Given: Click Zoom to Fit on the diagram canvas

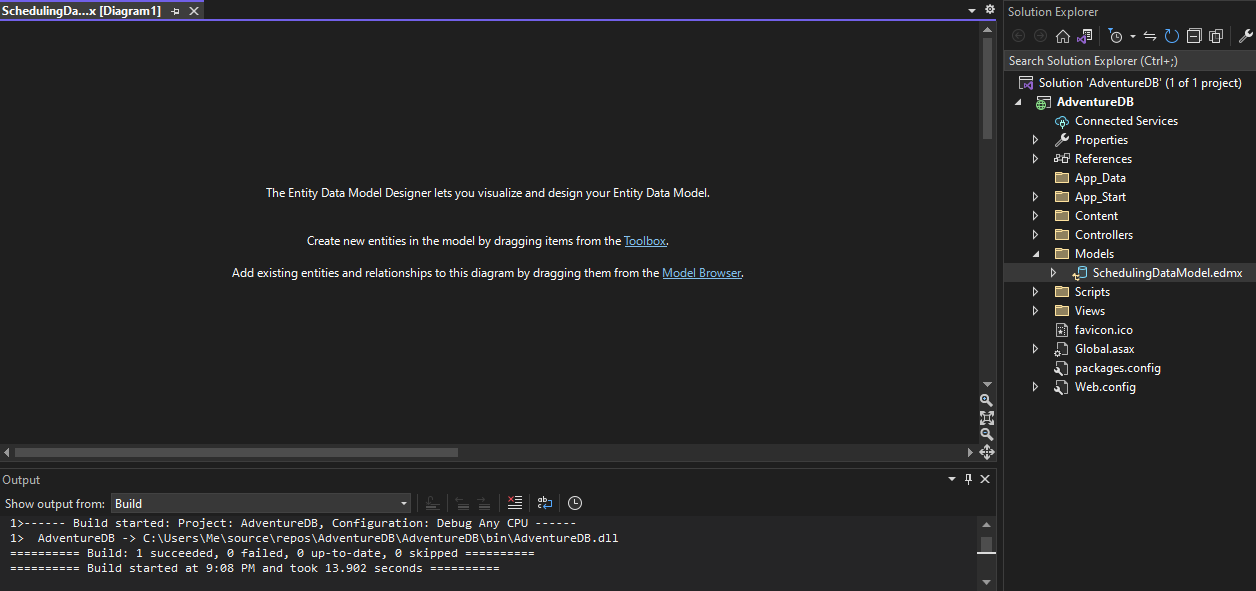Looking at the screenshot, I should 986,417.
